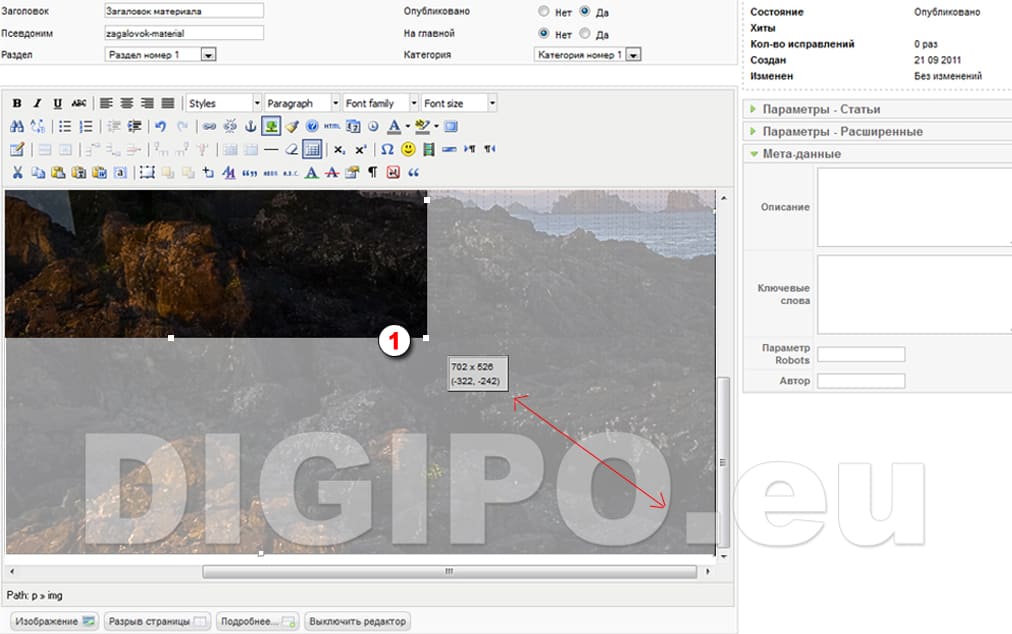This screenshot has height=634, width=1012.
Task: Collapse the Мета-данные panel
Action: (801, 154)
